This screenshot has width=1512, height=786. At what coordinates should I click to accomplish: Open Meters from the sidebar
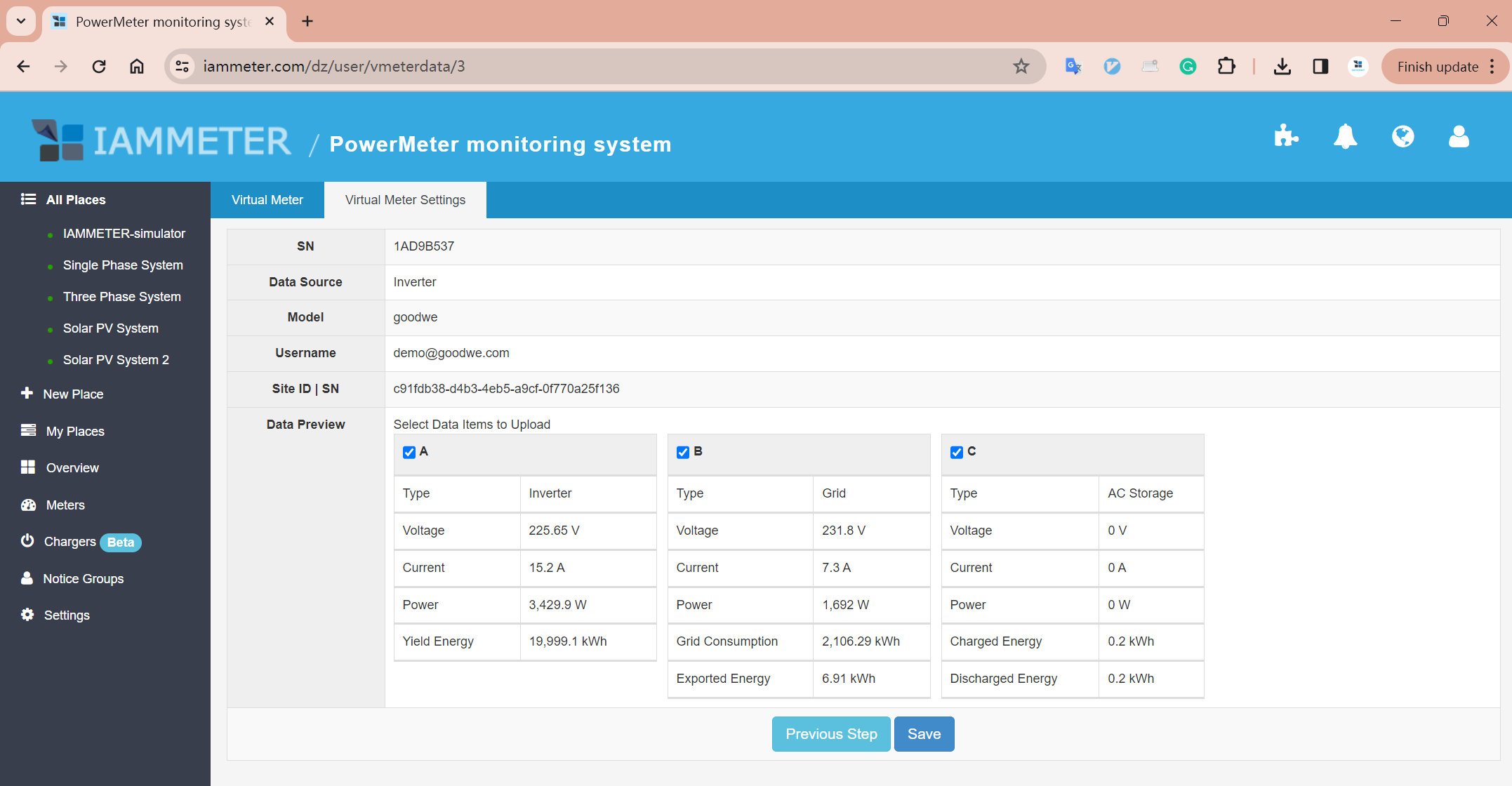[65, 505]
